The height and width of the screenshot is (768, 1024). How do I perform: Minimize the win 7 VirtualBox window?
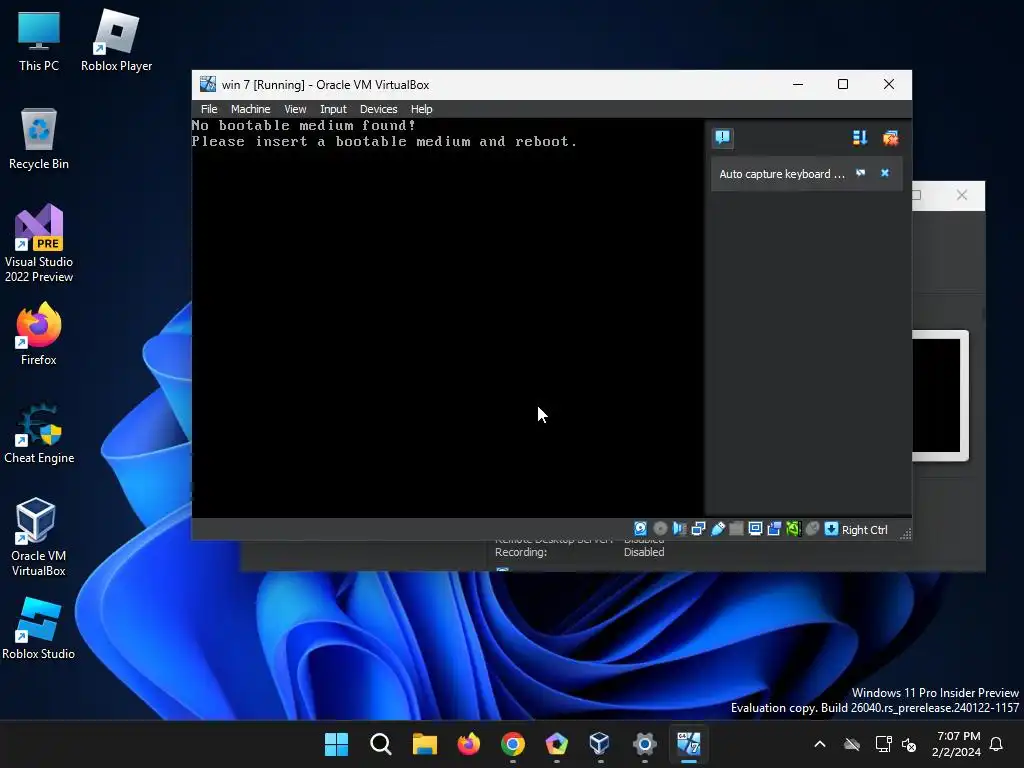click(x=797, y=84)
